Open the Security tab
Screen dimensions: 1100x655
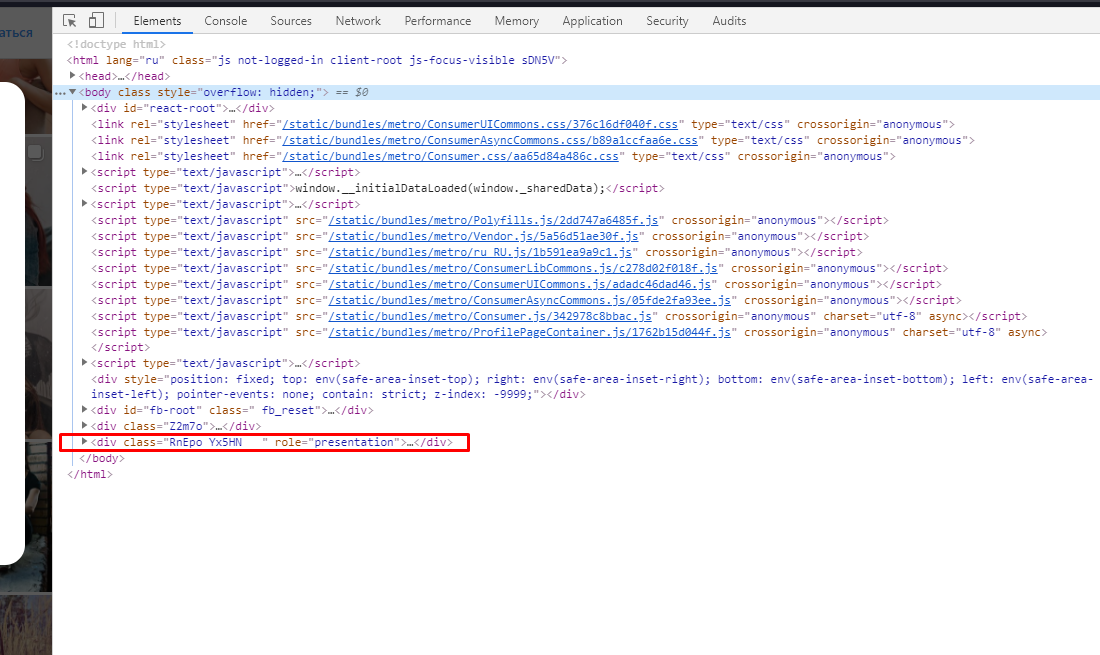click(x=667, y=21)
